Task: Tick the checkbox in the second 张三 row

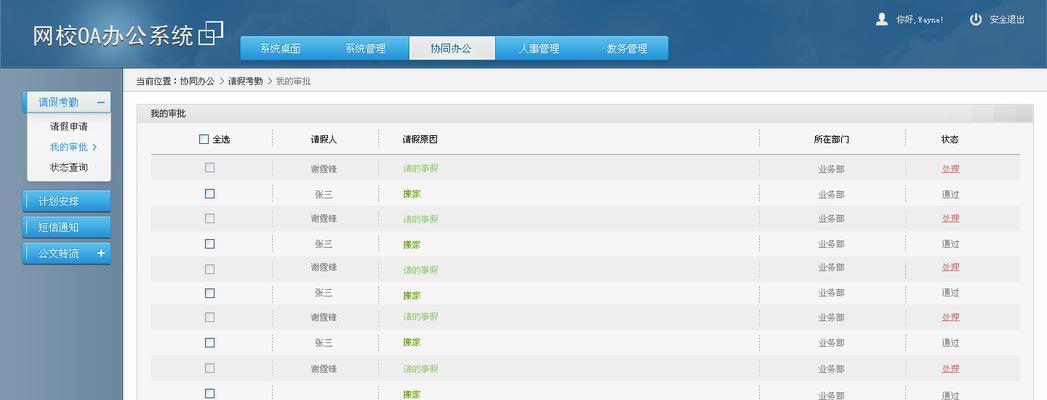Action: [210, 244]
